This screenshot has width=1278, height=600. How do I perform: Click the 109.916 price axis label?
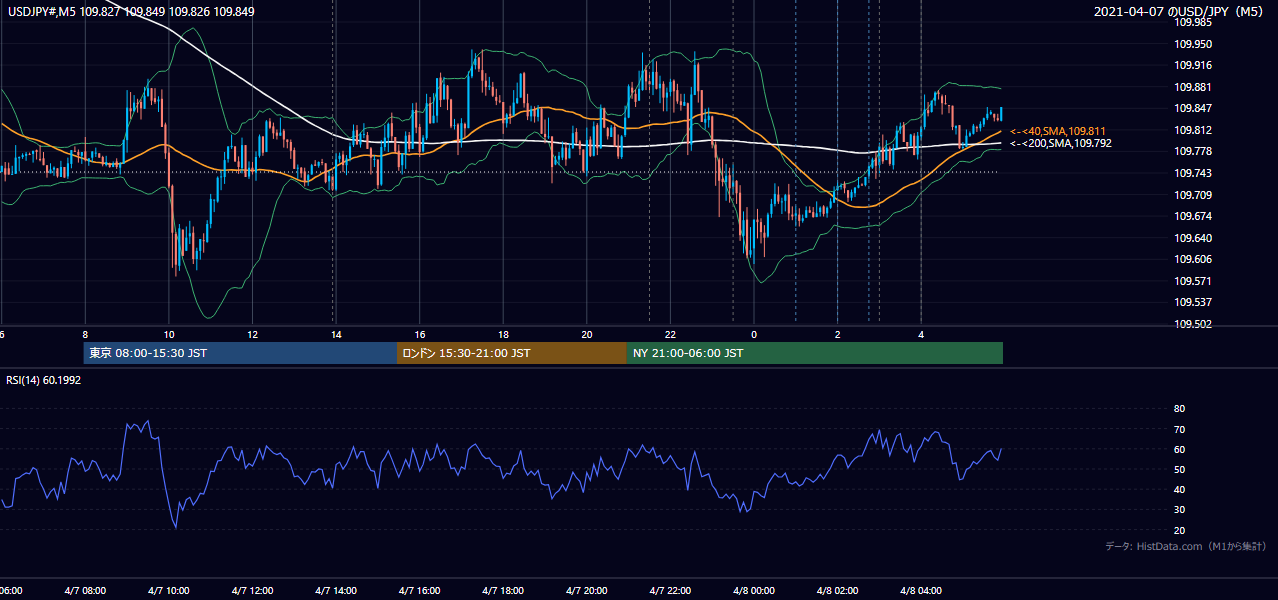(x=1192, y=65)
